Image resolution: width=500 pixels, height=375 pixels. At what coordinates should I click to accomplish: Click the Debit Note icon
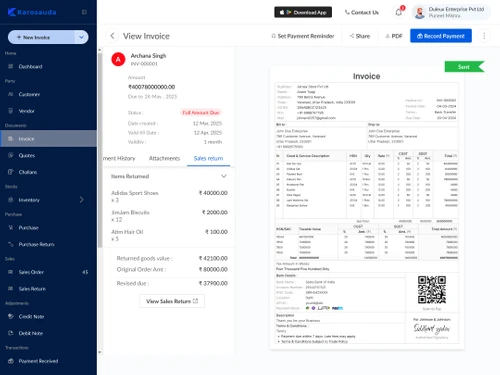tap(11, 333)
